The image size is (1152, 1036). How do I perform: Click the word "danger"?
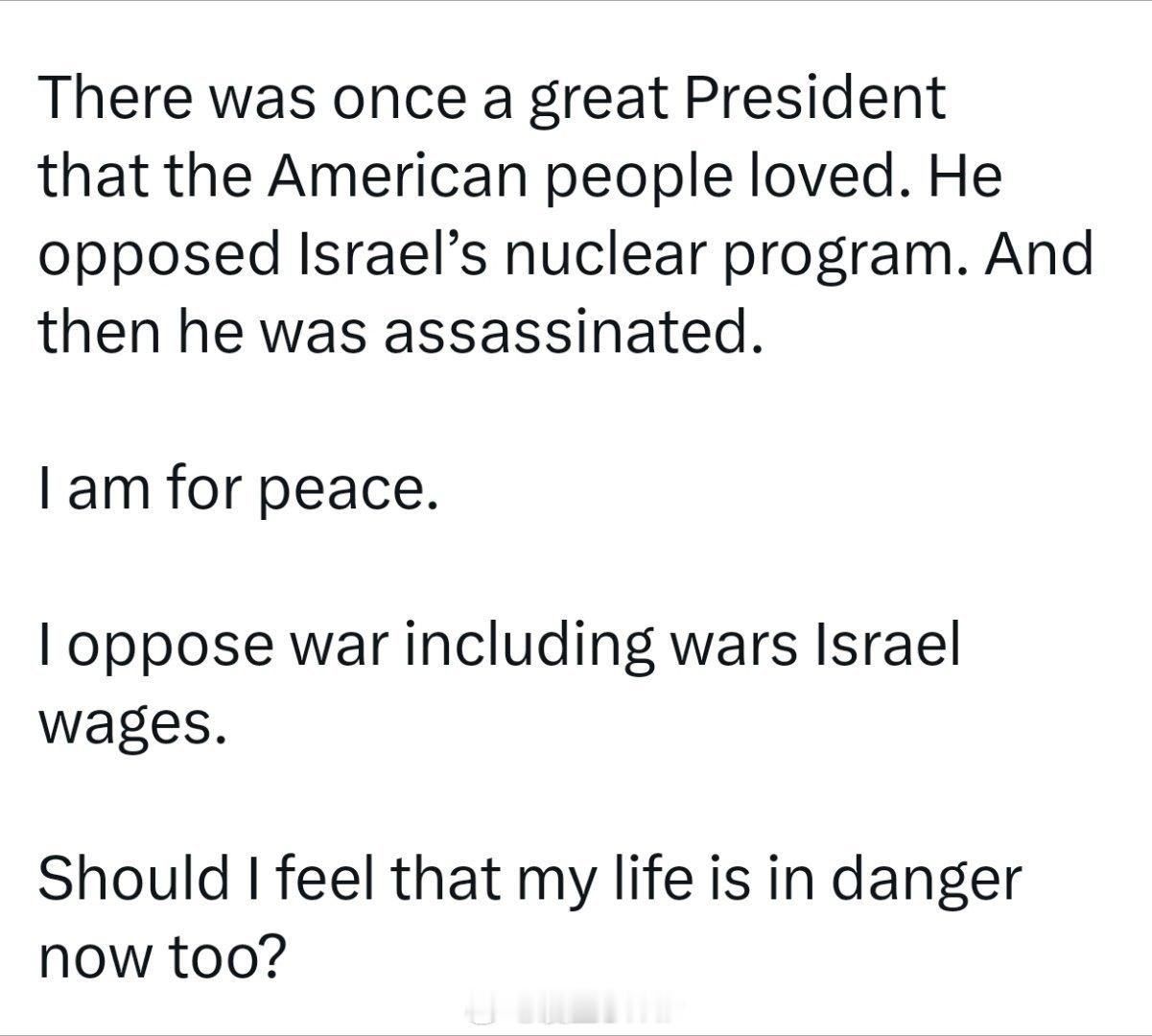coord(924,883)
